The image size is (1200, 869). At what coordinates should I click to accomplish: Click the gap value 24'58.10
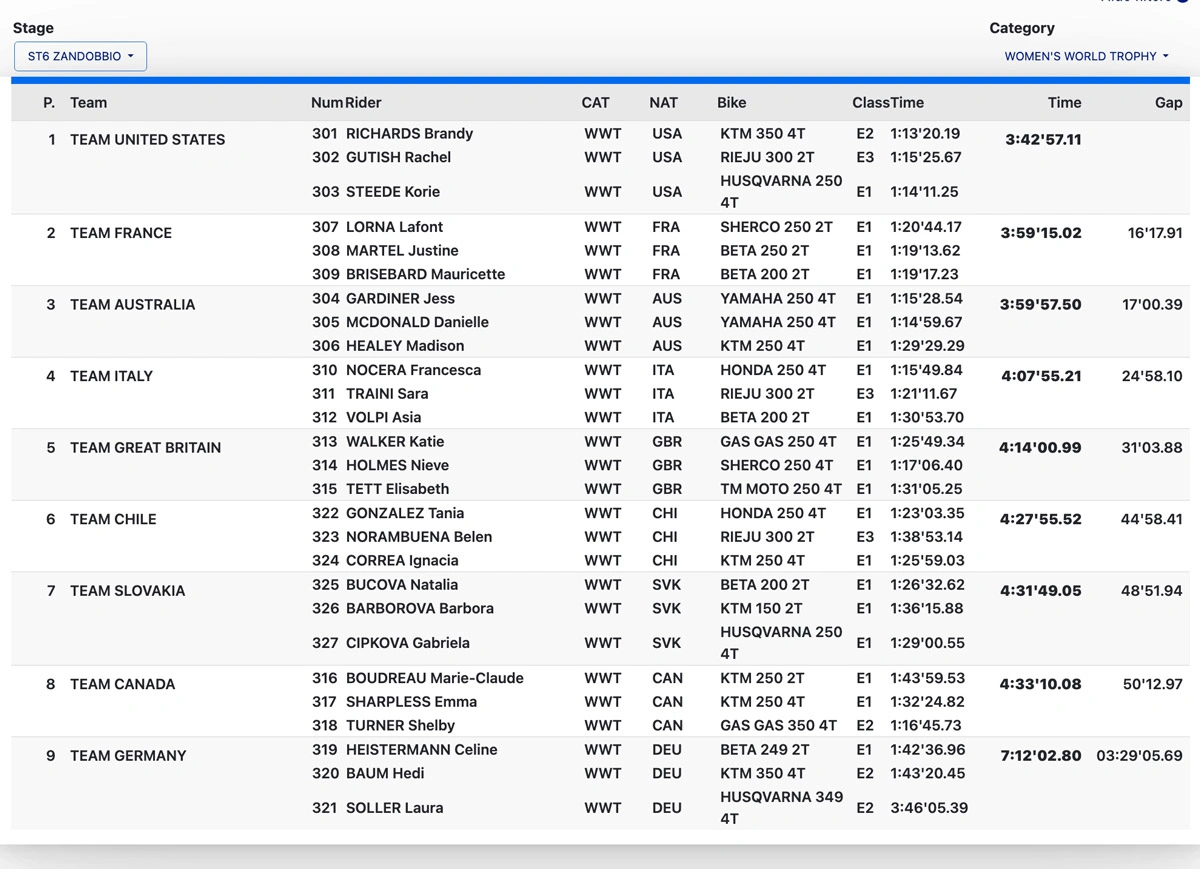point(1152,377)
